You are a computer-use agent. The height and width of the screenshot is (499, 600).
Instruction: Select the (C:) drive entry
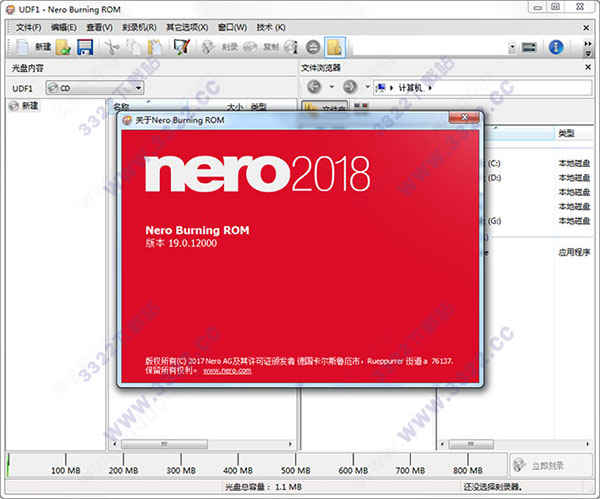494,163
